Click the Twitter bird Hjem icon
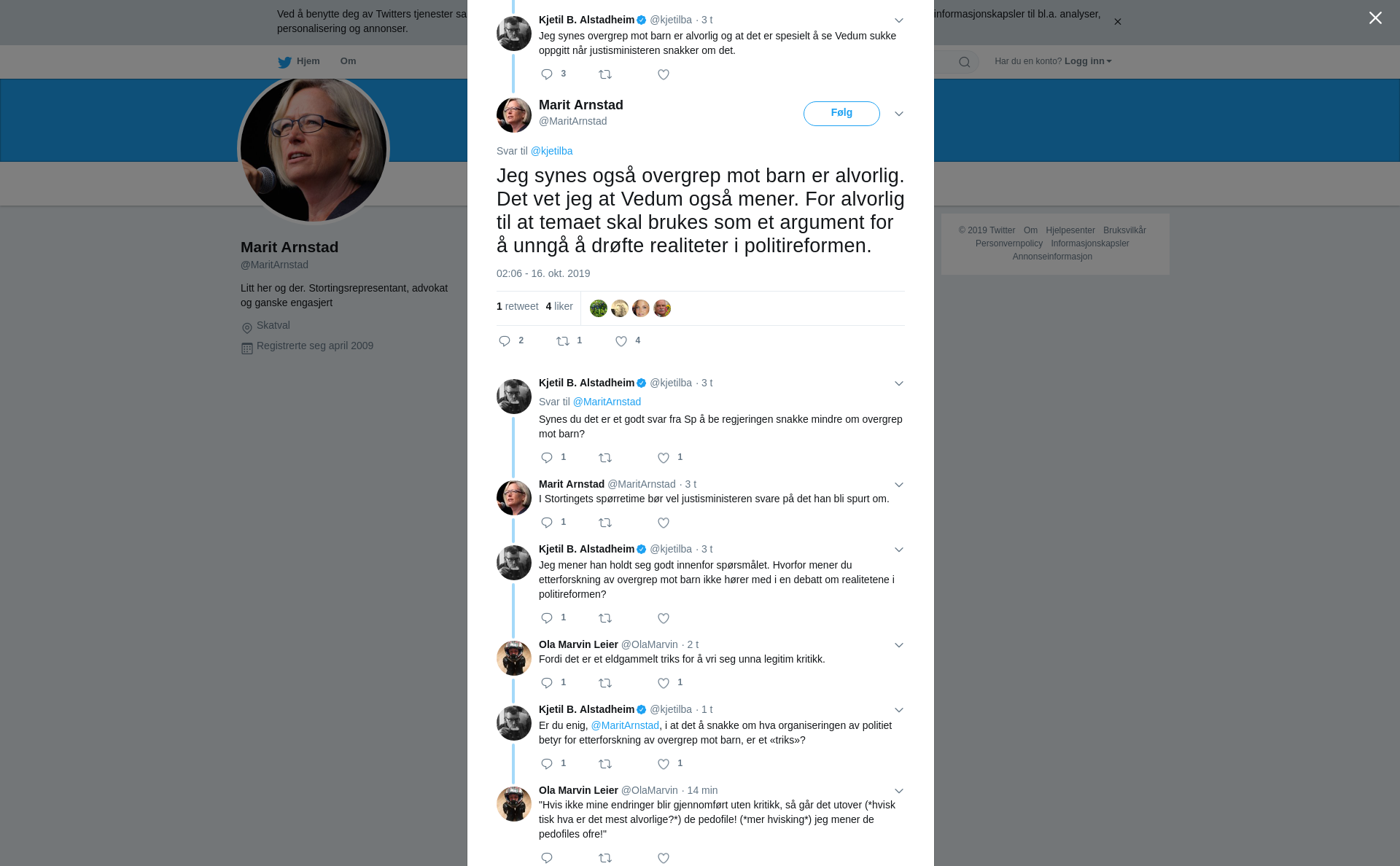 (284, 62)
